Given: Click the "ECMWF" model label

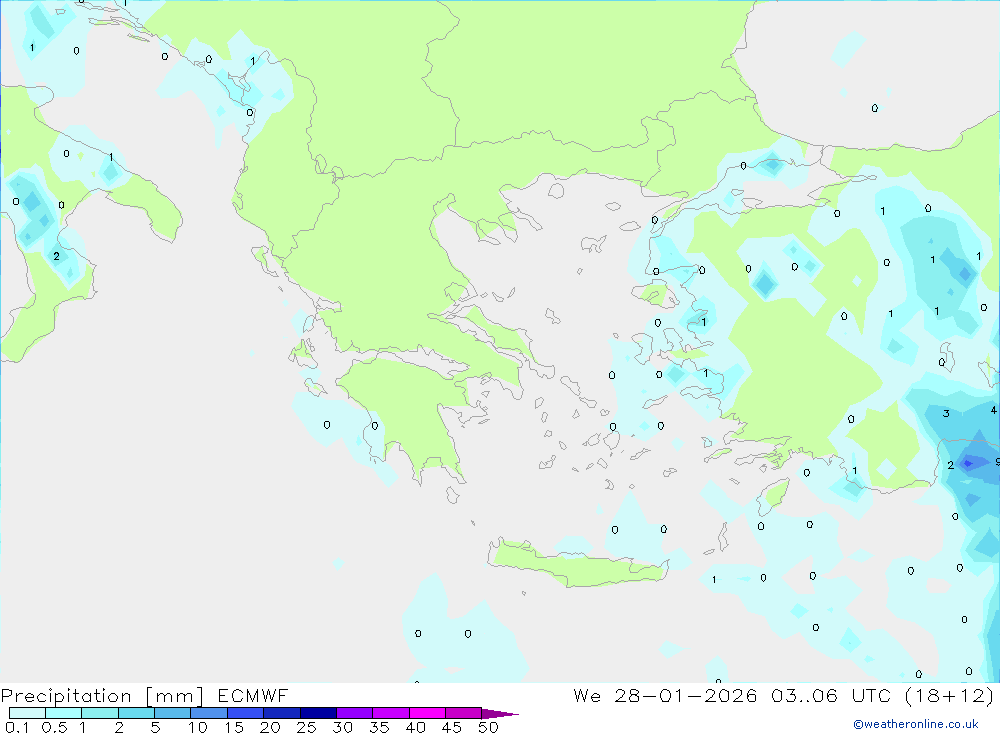Looking at the screenshot, I should click(253, 695).
